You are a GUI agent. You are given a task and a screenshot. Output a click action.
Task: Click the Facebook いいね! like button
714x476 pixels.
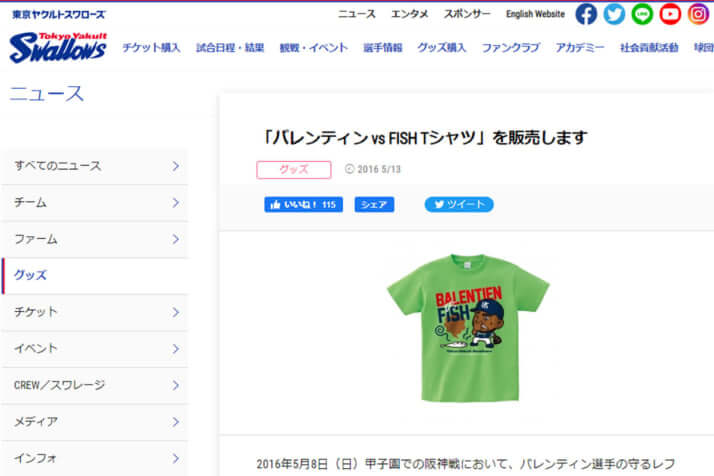(303, 205)
